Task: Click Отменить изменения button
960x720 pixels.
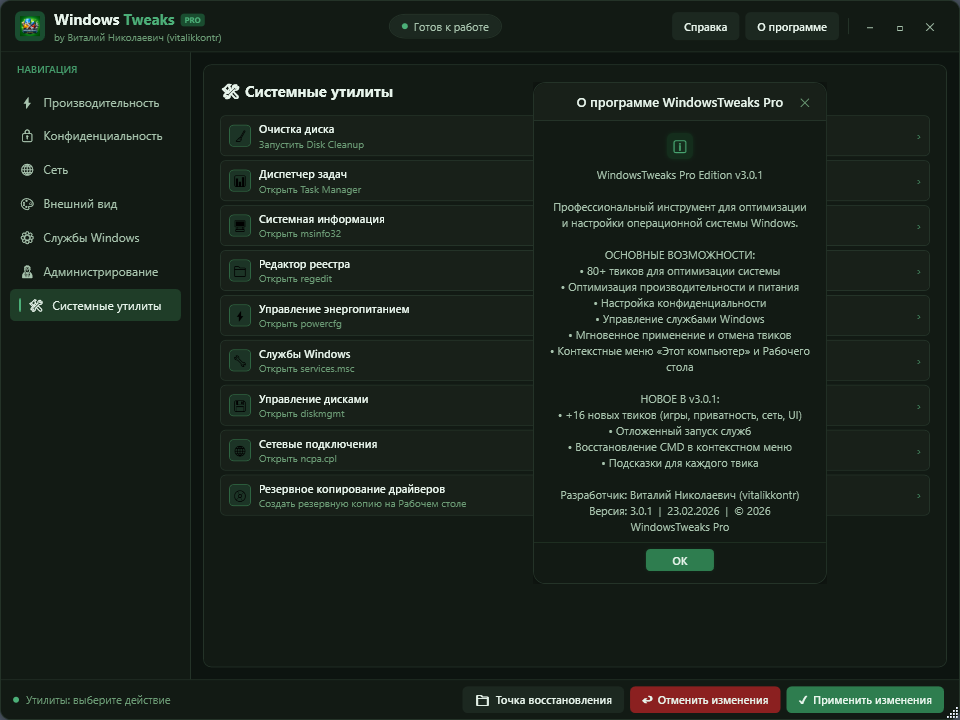Action: [705, 700]
